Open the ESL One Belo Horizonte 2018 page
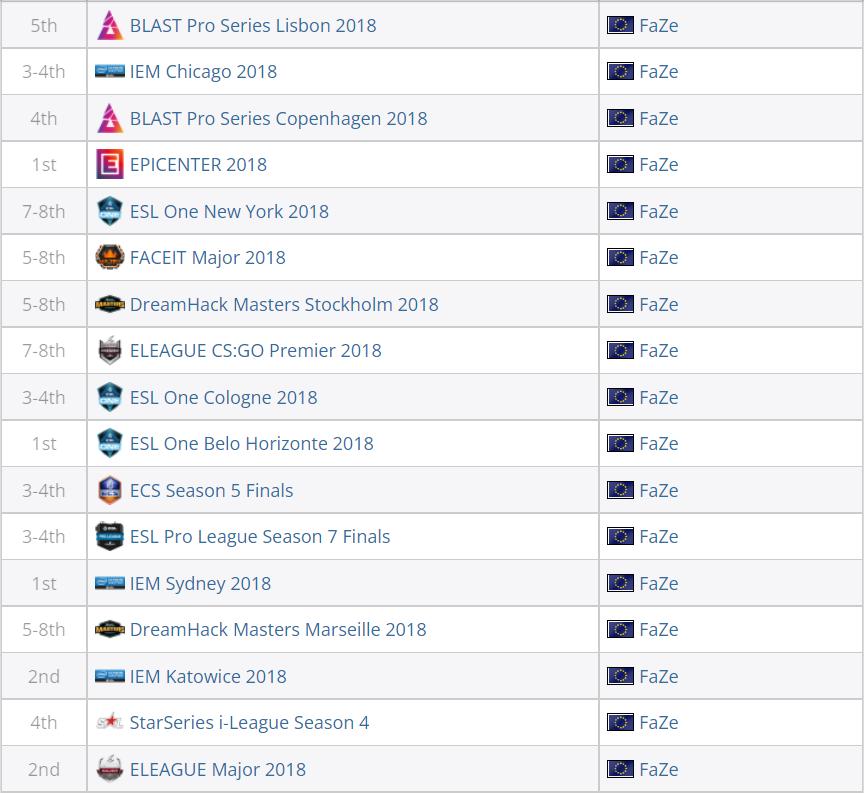The width and height of the screenshot is (864, 793). [x=252, y=443]
